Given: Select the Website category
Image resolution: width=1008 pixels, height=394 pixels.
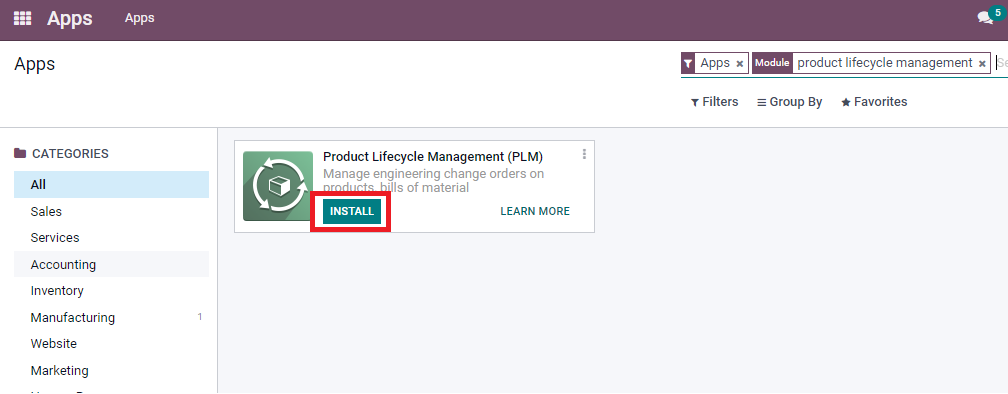Looking at the screenshot, I should (111, 344).
